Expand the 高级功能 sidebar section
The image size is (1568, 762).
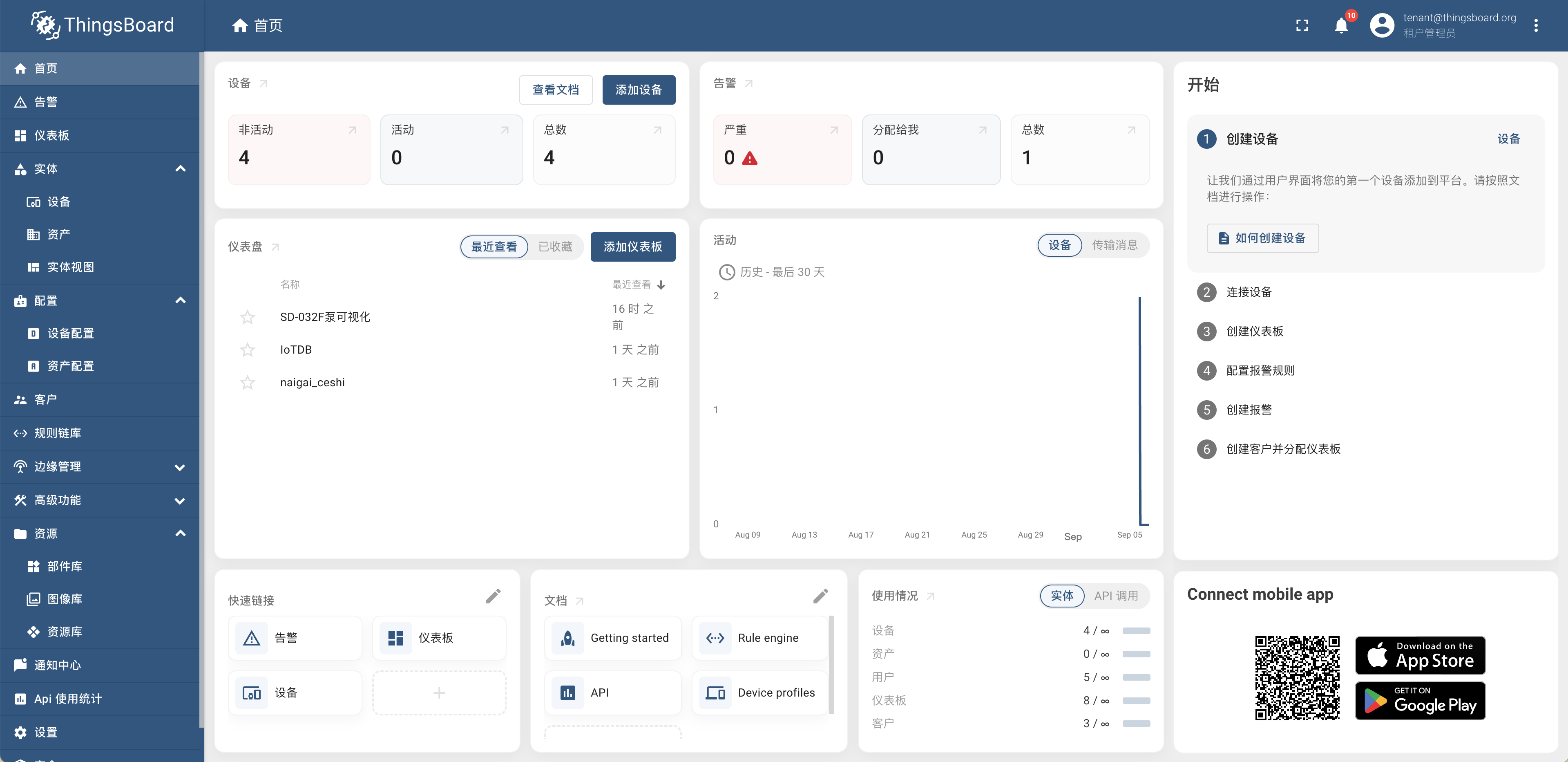[180, 500]
